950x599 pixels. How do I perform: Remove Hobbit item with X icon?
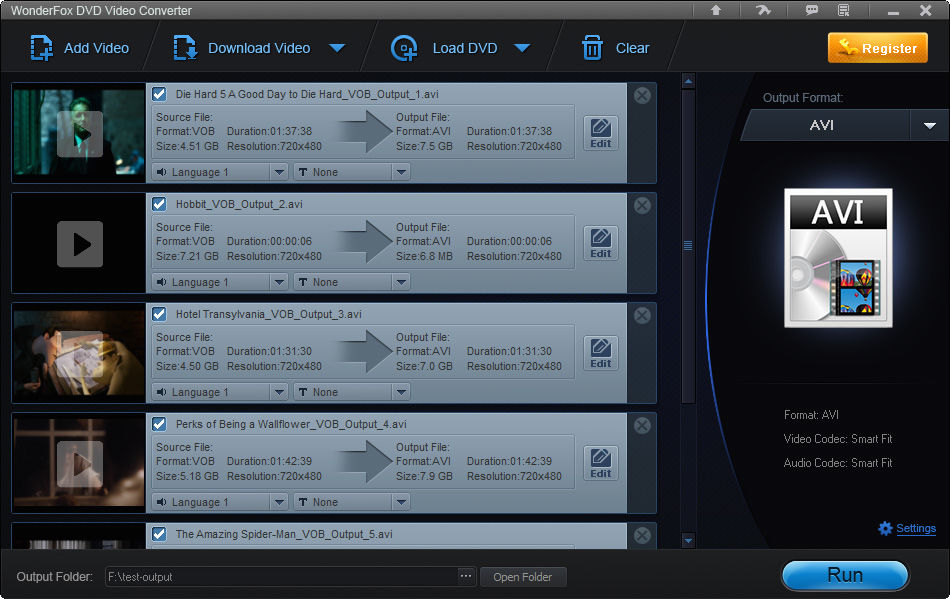coord(642,205)
